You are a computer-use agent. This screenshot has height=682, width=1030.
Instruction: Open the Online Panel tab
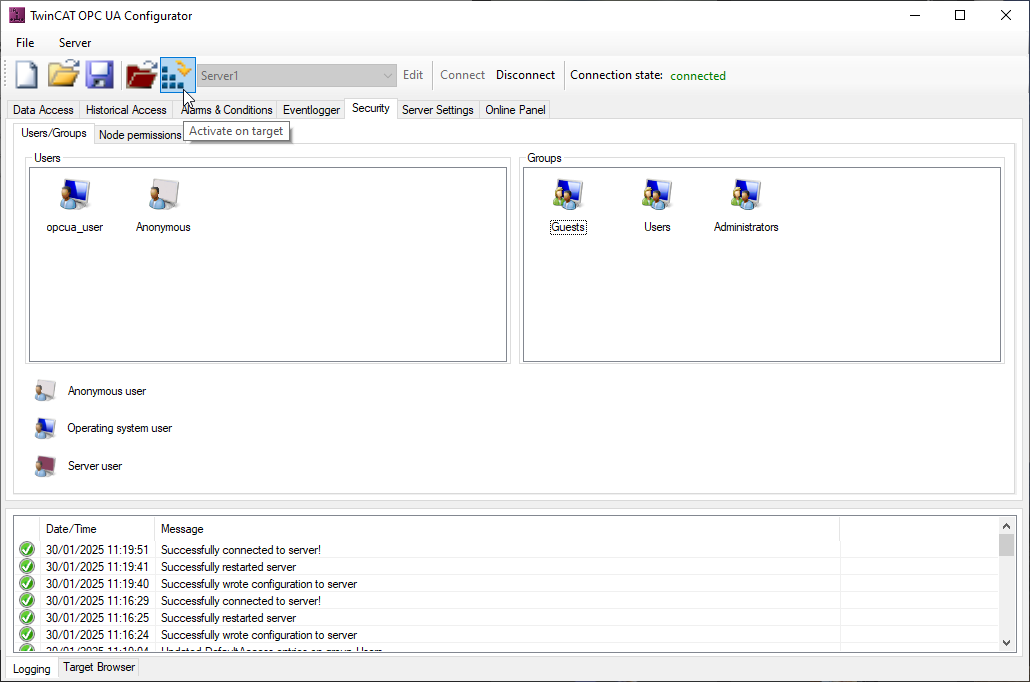pos(515,110)
